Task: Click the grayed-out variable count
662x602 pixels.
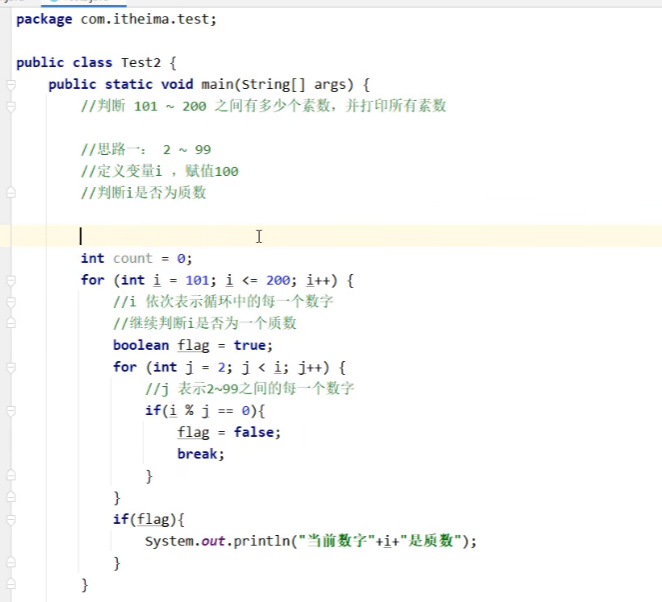Action: [x=133, y=258]
